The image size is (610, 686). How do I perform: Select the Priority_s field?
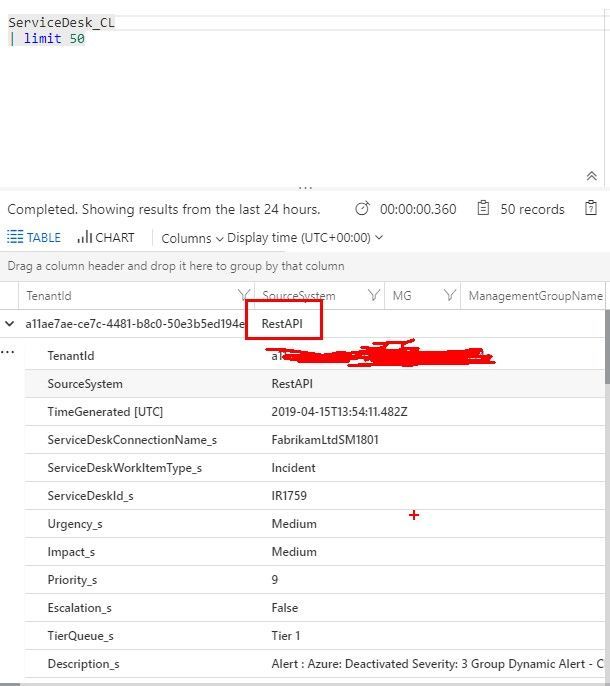[x=72, y=580]
